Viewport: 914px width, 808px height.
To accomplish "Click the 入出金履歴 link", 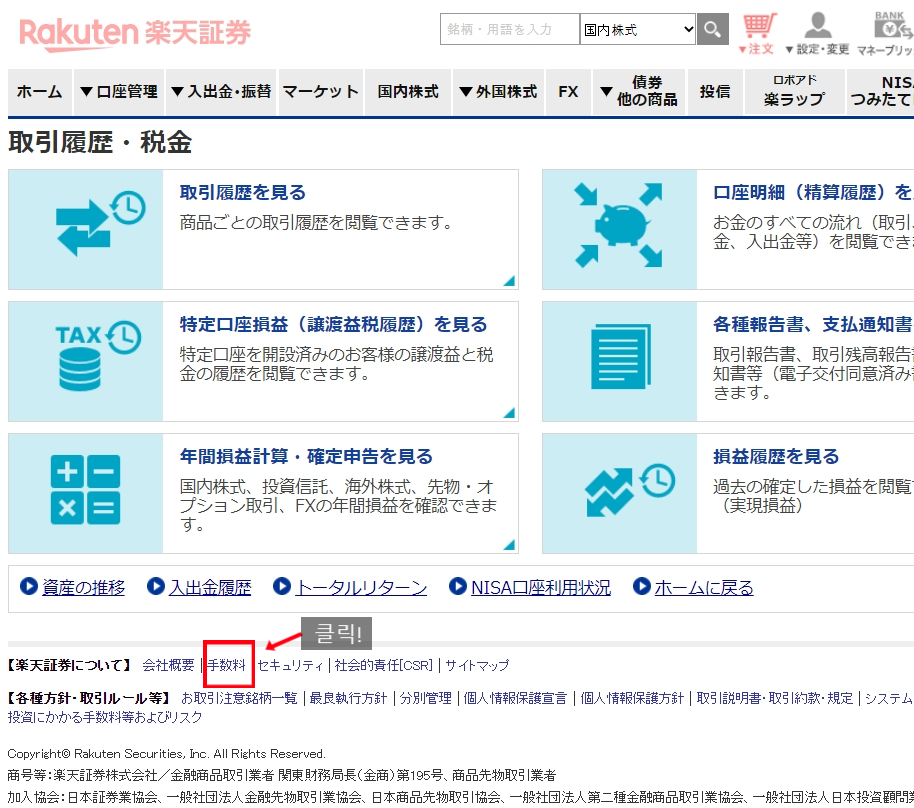I will pos(210,587).
